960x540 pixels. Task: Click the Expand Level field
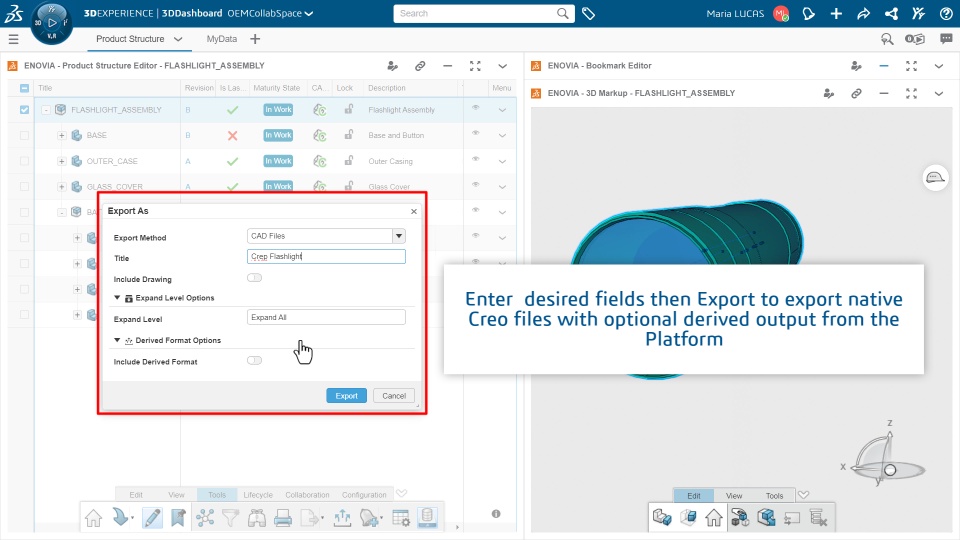[x=326, y=317]
